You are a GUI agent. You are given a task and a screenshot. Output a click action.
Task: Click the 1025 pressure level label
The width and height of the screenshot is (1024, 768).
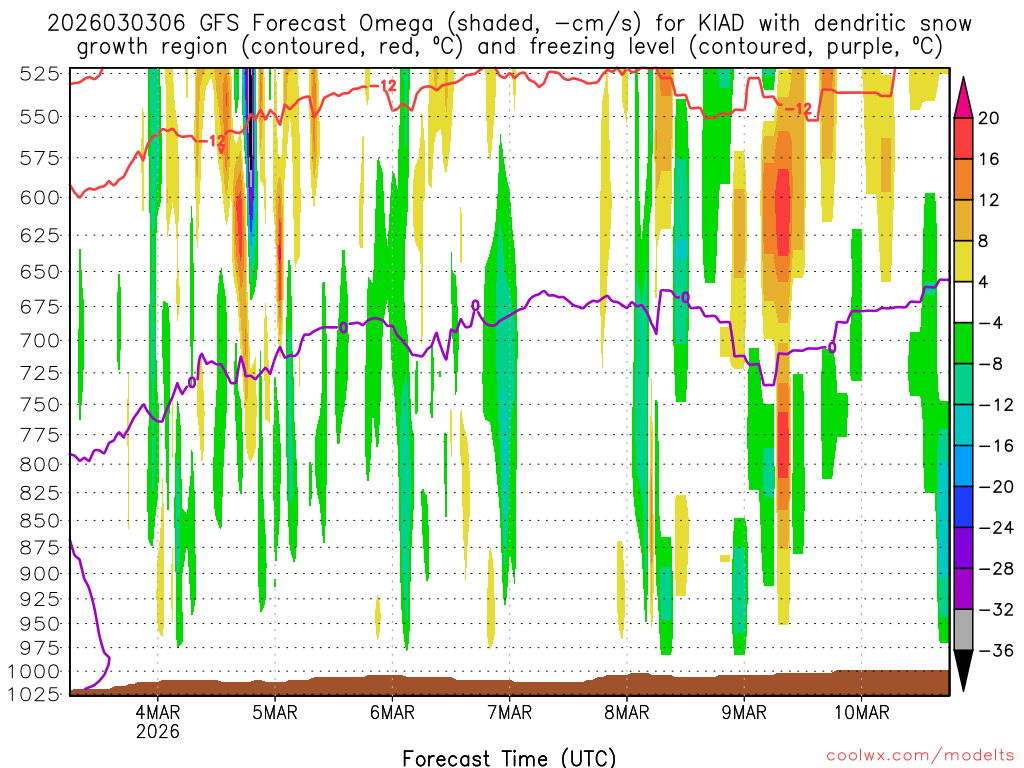[x=35, y=694]
